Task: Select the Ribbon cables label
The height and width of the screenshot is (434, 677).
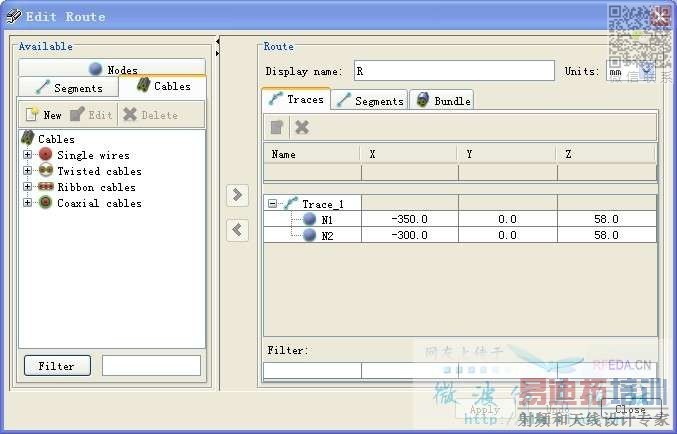Action: 96,187
